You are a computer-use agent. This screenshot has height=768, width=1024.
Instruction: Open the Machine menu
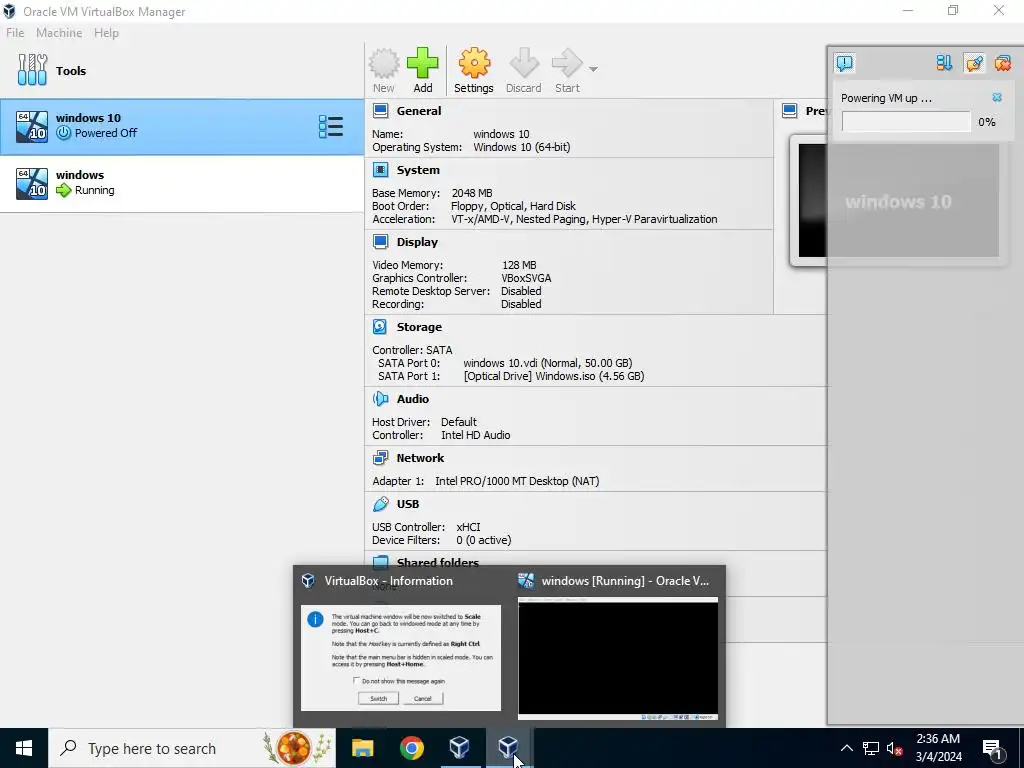coord(59,33)
